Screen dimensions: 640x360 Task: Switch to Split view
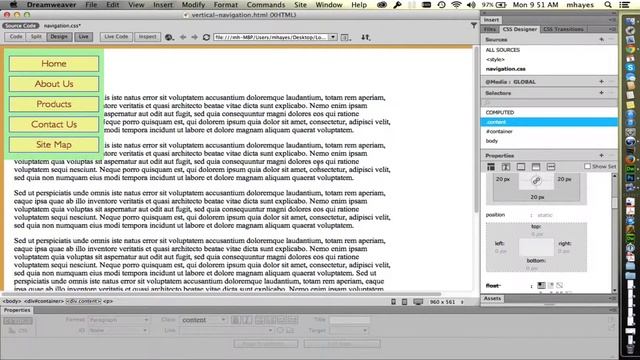[x=36, y=37]
